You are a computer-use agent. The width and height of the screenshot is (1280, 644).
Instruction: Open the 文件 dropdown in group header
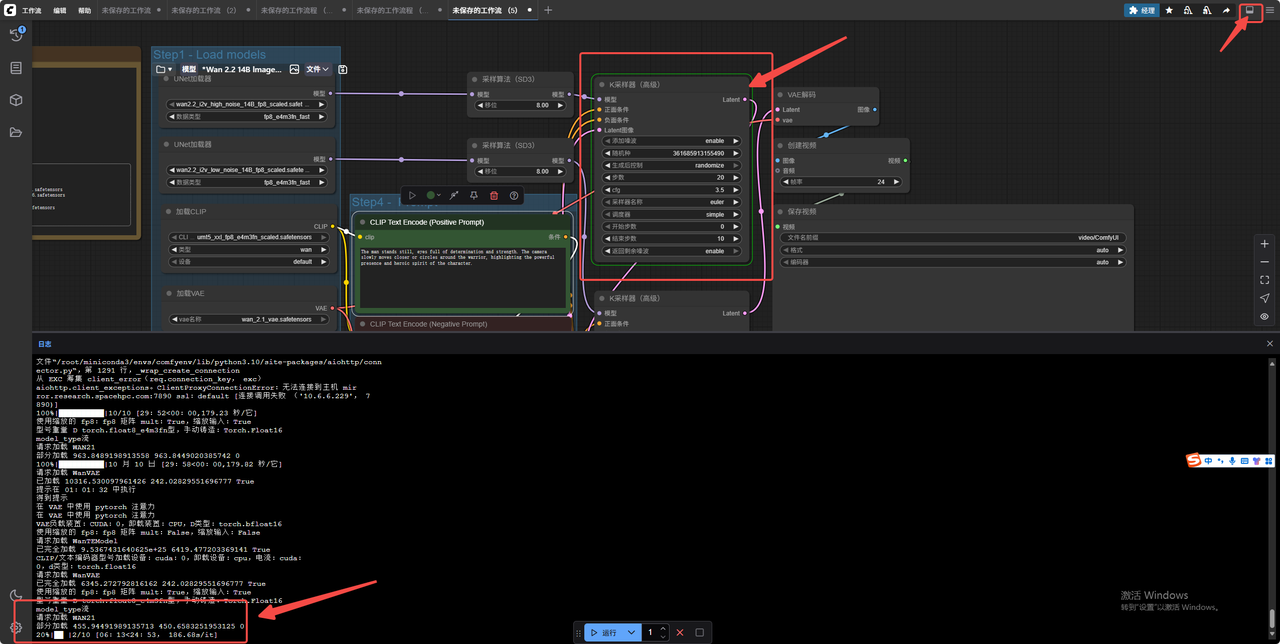(318, 69)
